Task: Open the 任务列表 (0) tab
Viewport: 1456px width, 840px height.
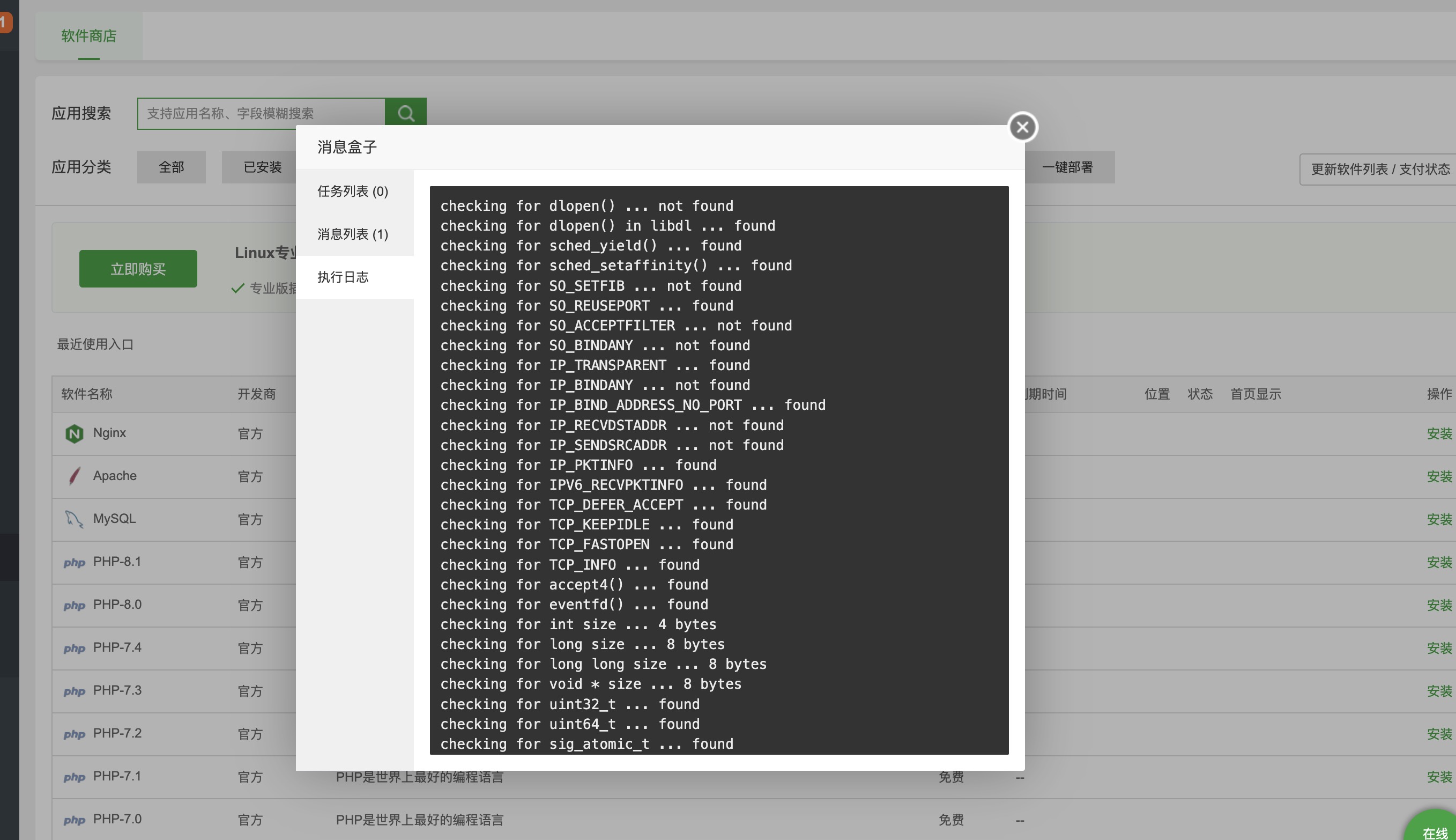Action: pos(353,191)
